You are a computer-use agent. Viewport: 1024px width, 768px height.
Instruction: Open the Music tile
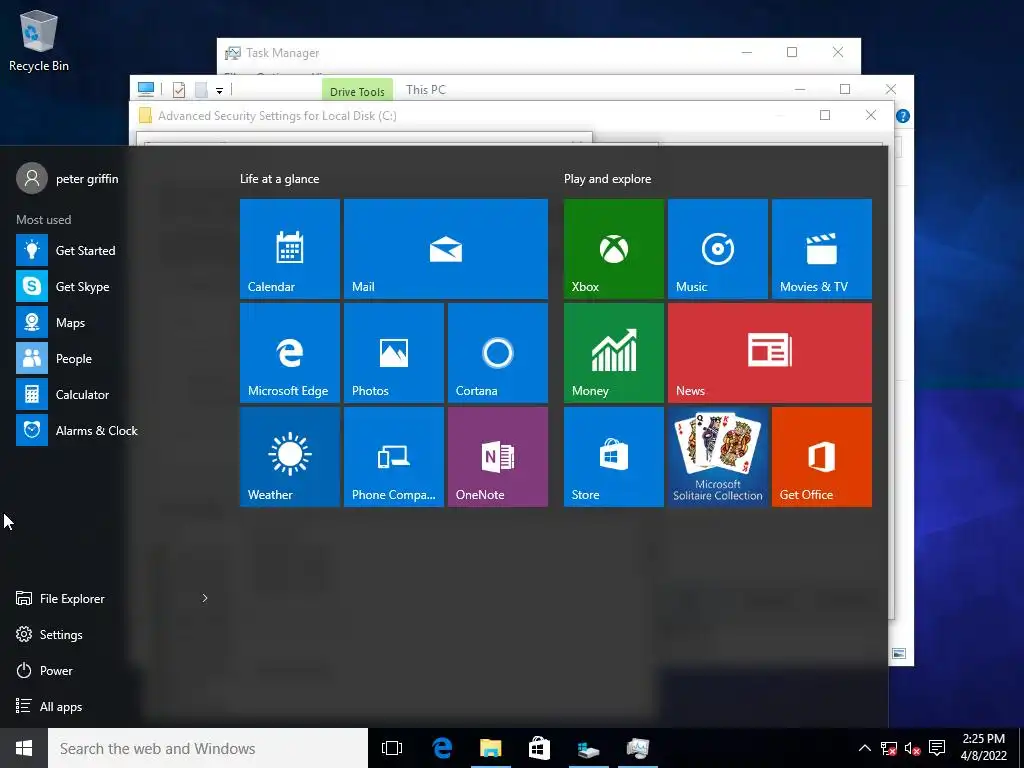coord(717,249)
